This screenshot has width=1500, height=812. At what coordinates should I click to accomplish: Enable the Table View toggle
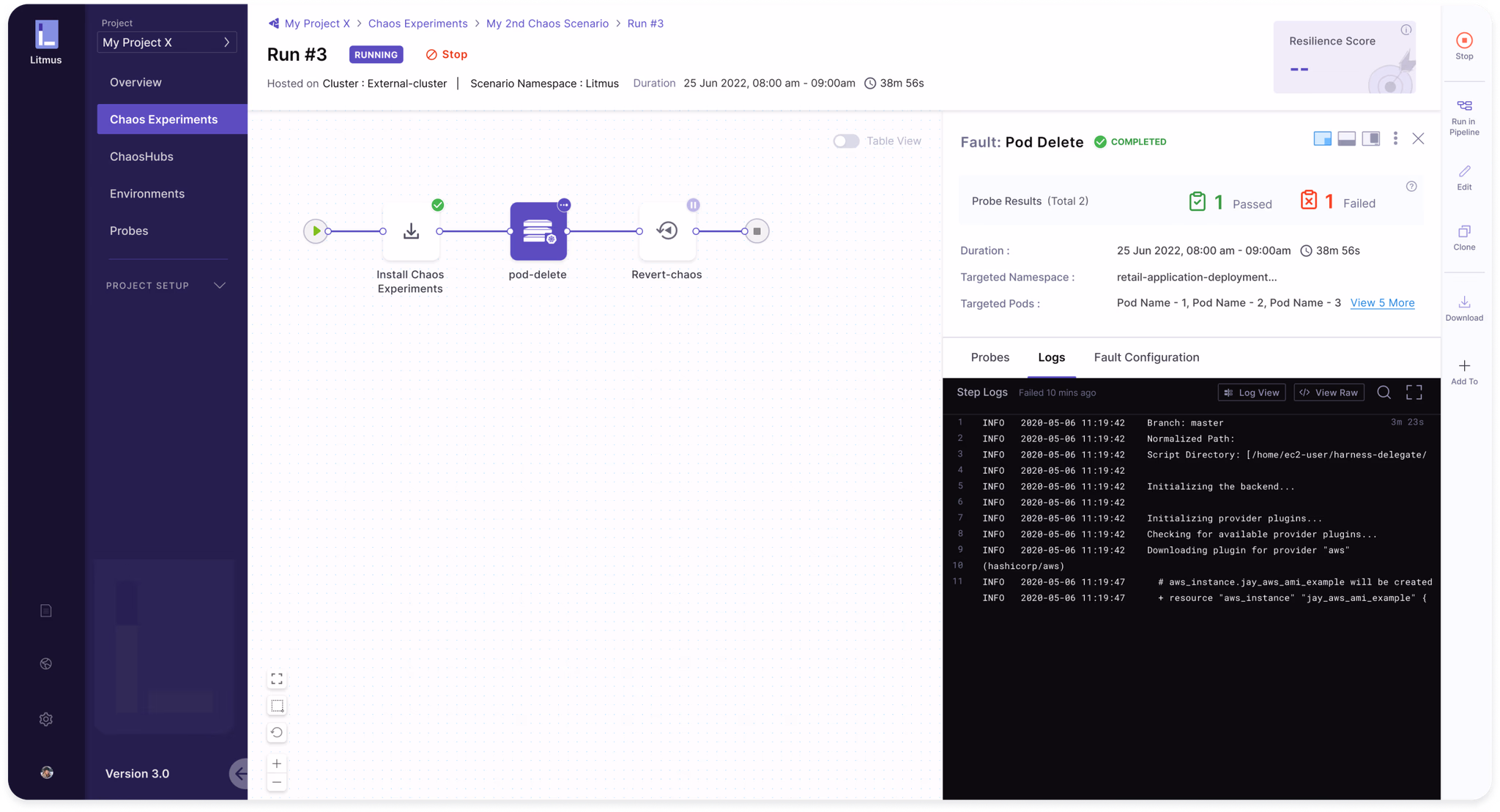tap(846, 141)
